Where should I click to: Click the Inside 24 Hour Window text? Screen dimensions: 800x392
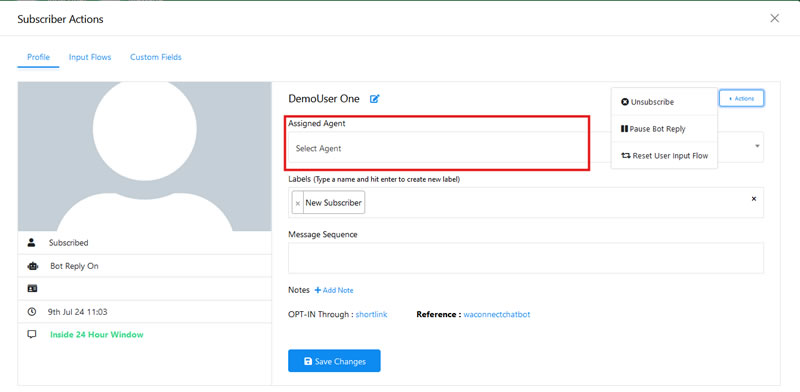coord(97,335)
